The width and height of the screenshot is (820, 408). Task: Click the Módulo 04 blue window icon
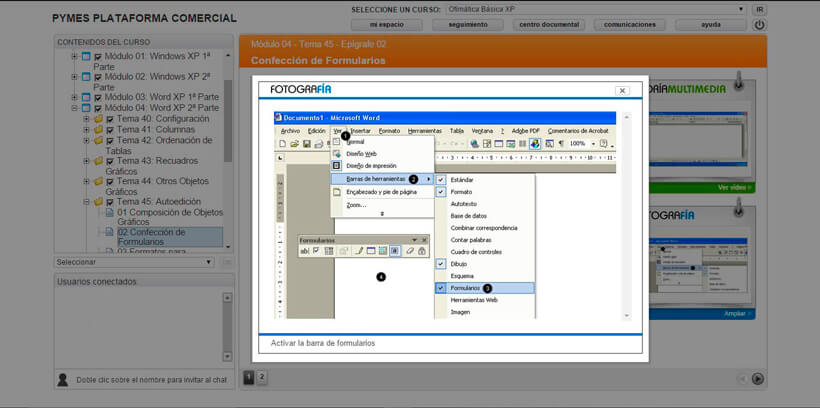(x=86, y=108)
